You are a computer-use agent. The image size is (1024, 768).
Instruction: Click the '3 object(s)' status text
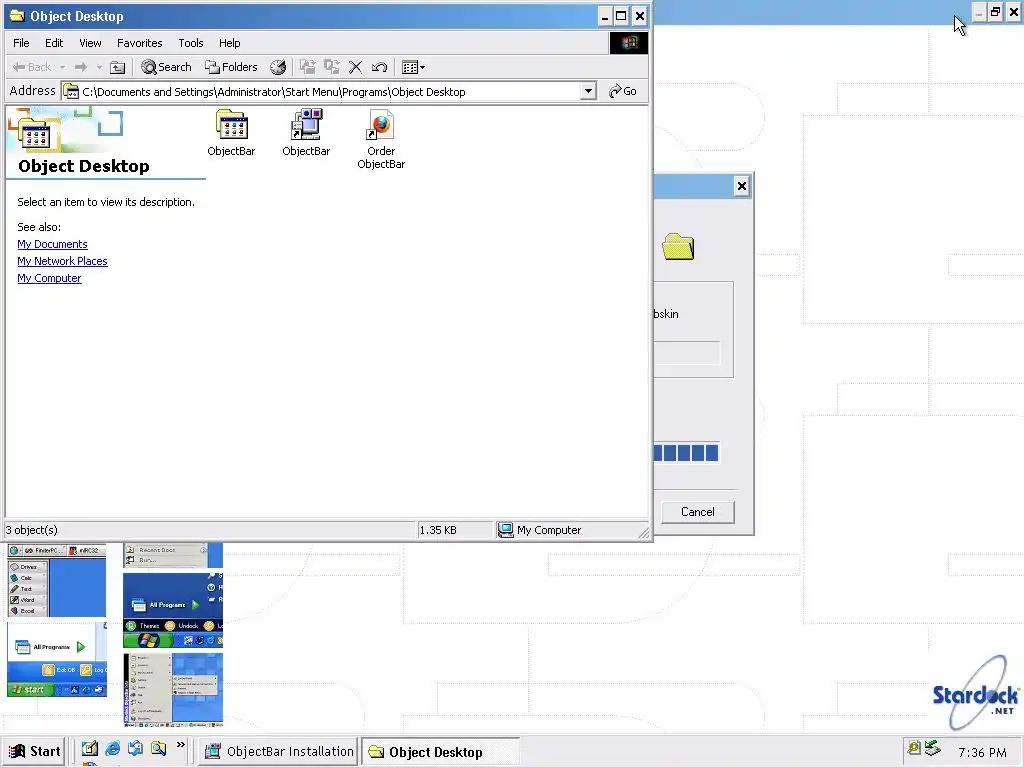pyautogui.click(x=31, y=530)
